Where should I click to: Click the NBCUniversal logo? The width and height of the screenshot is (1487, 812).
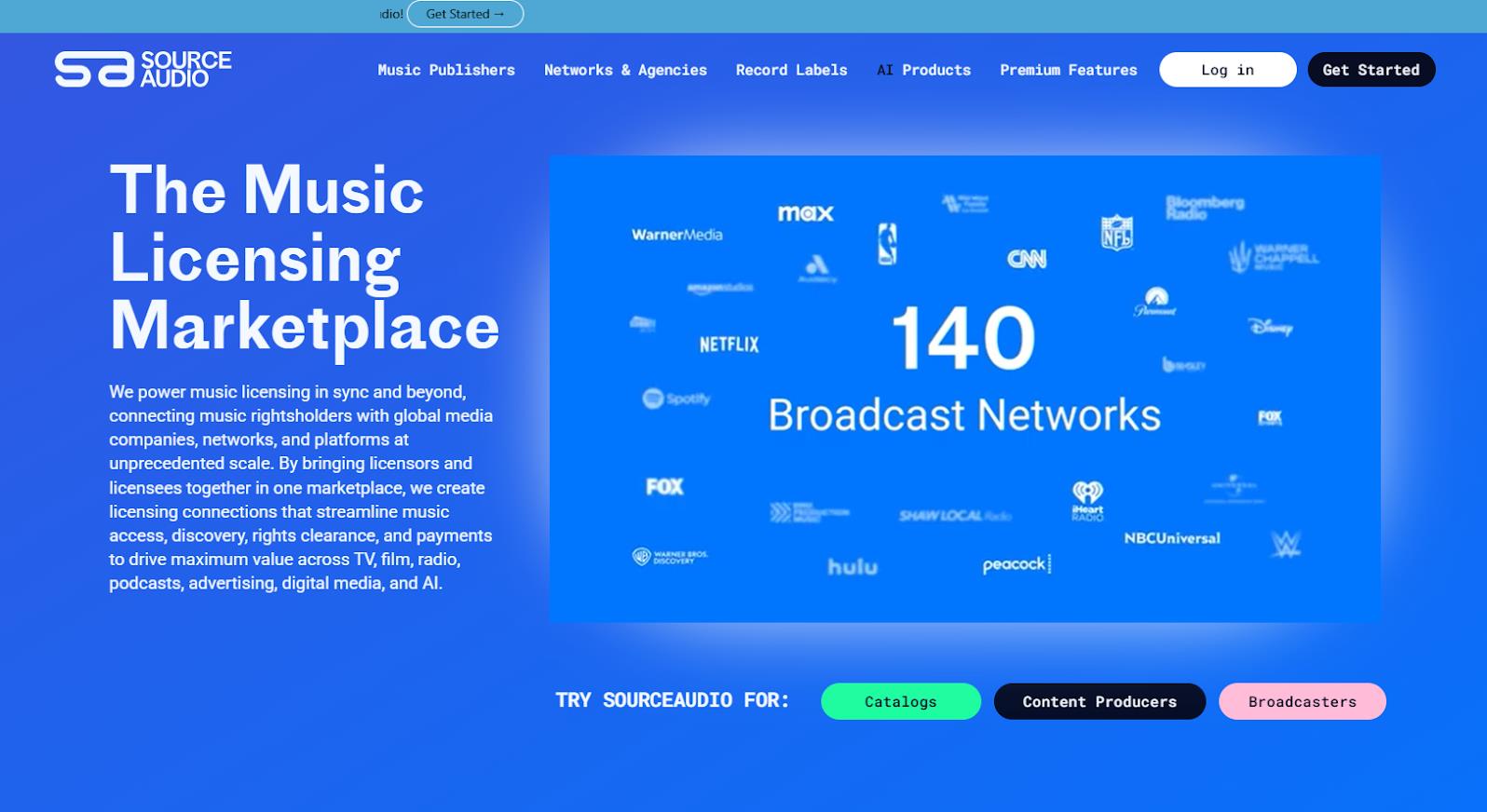[x=1172, y=538]
